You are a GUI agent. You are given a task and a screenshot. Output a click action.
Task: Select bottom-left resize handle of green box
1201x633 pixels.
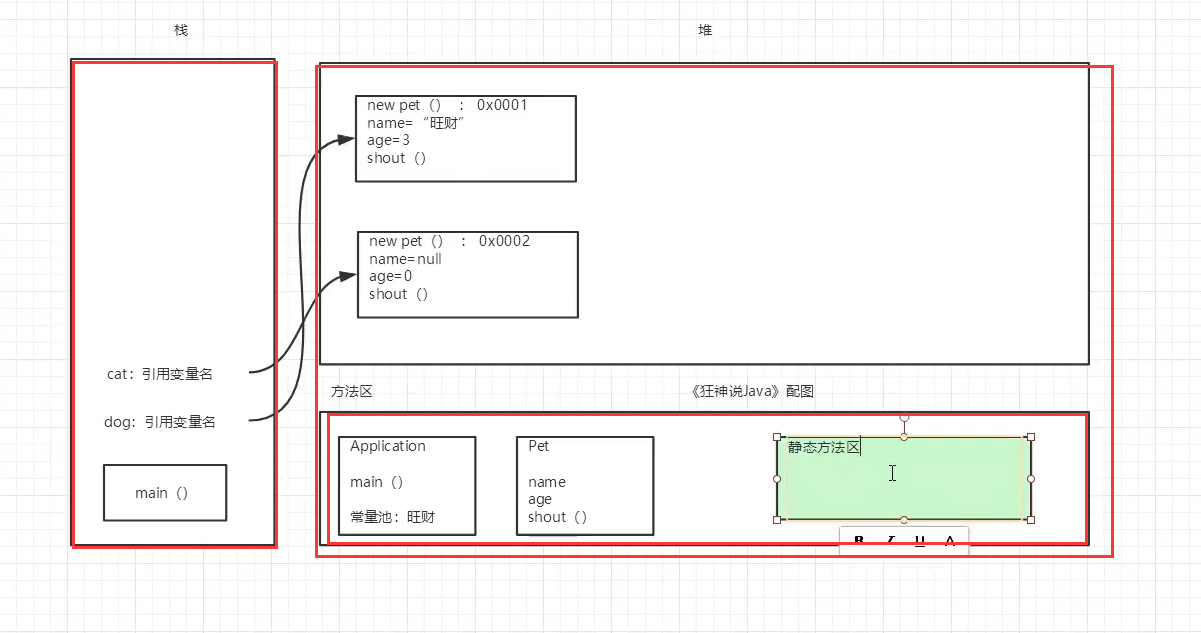pyautogui.click(x=777, y=520)
